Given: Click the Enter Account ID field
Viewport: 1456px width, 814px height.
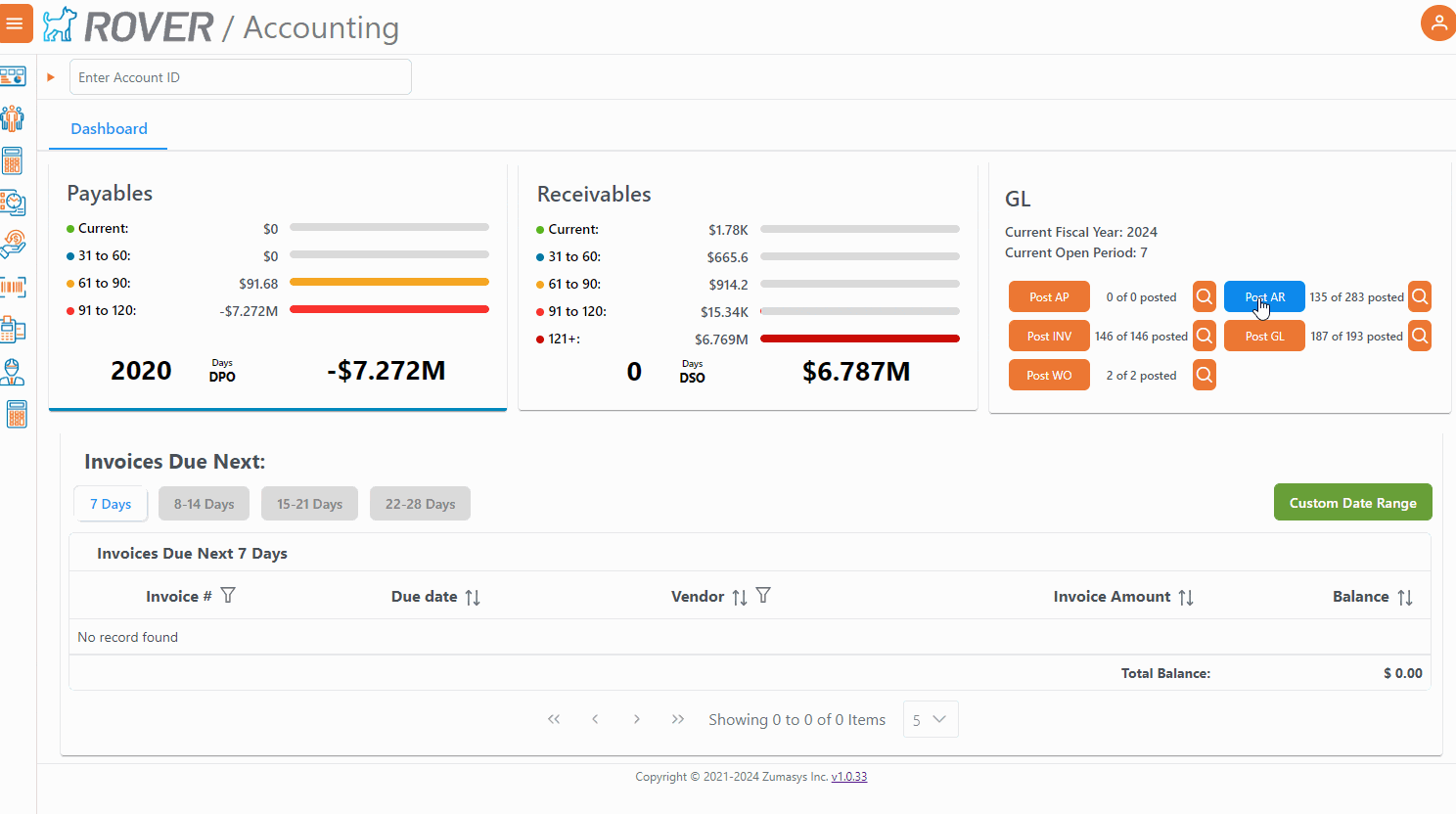Looking at the screenshot, I should tap(240, 77).
